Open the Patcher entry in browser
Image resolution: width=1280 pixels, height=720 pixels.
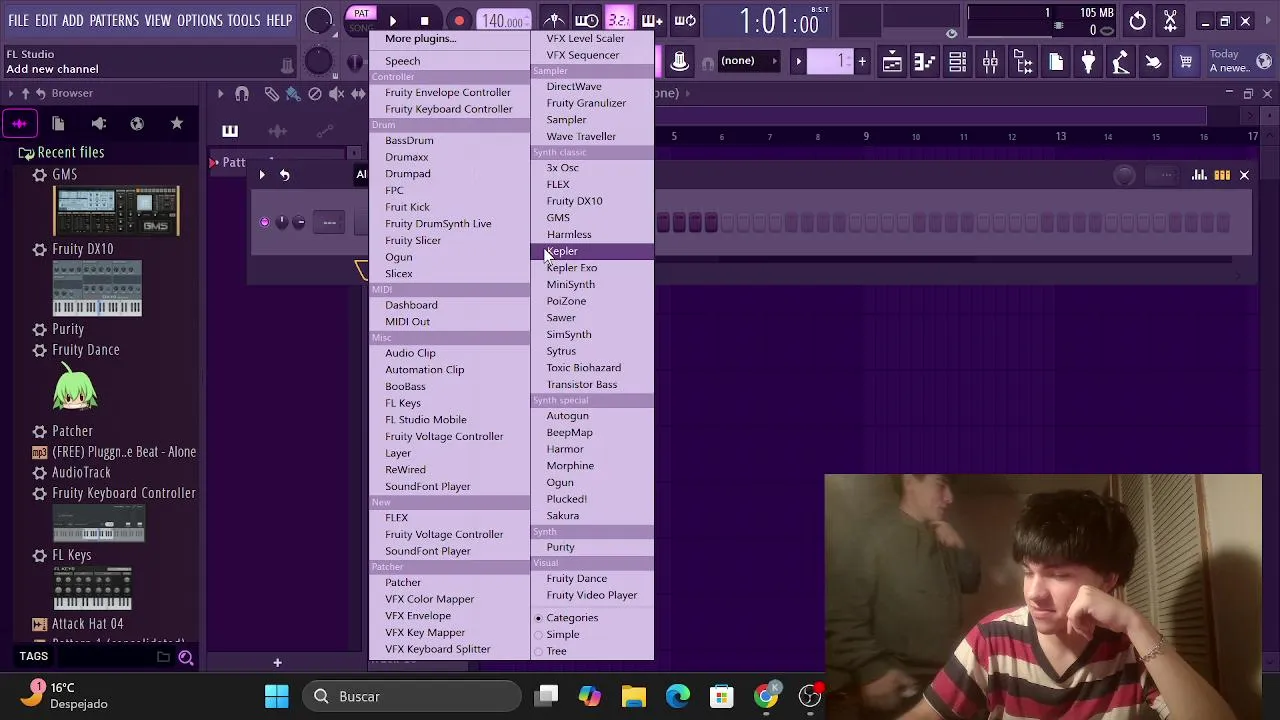(72, 431)
